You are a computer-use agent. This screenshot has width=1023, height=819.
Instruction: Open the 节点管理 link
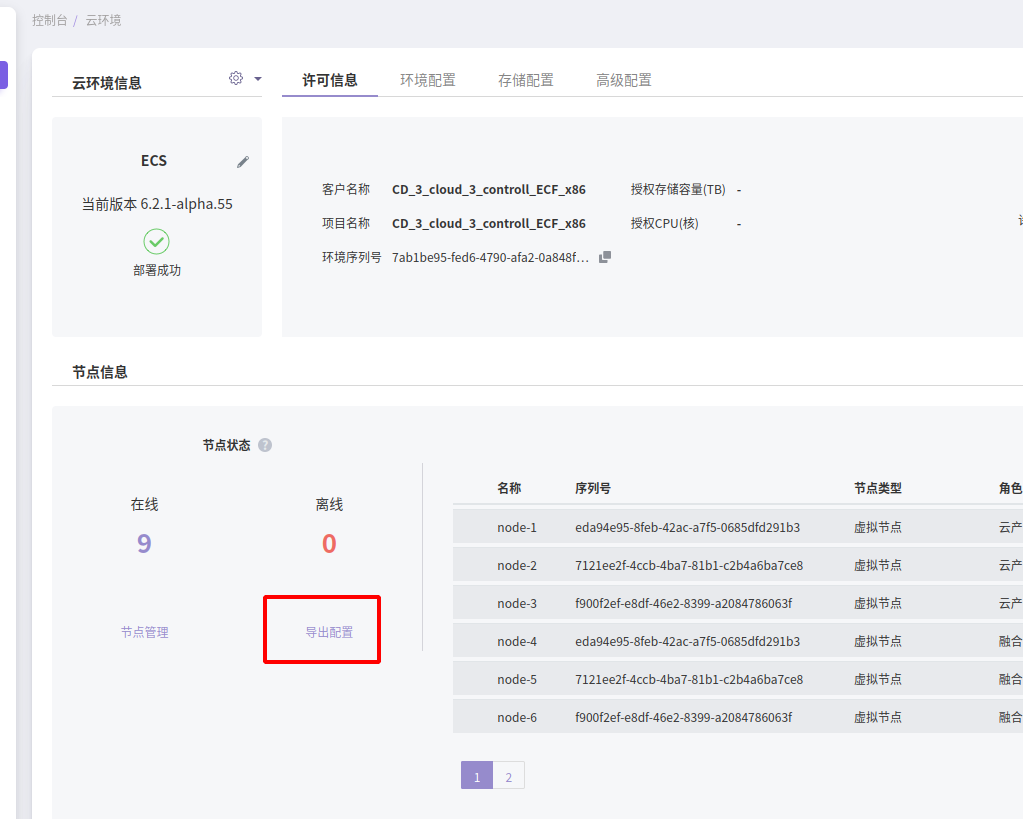point(145,632)
